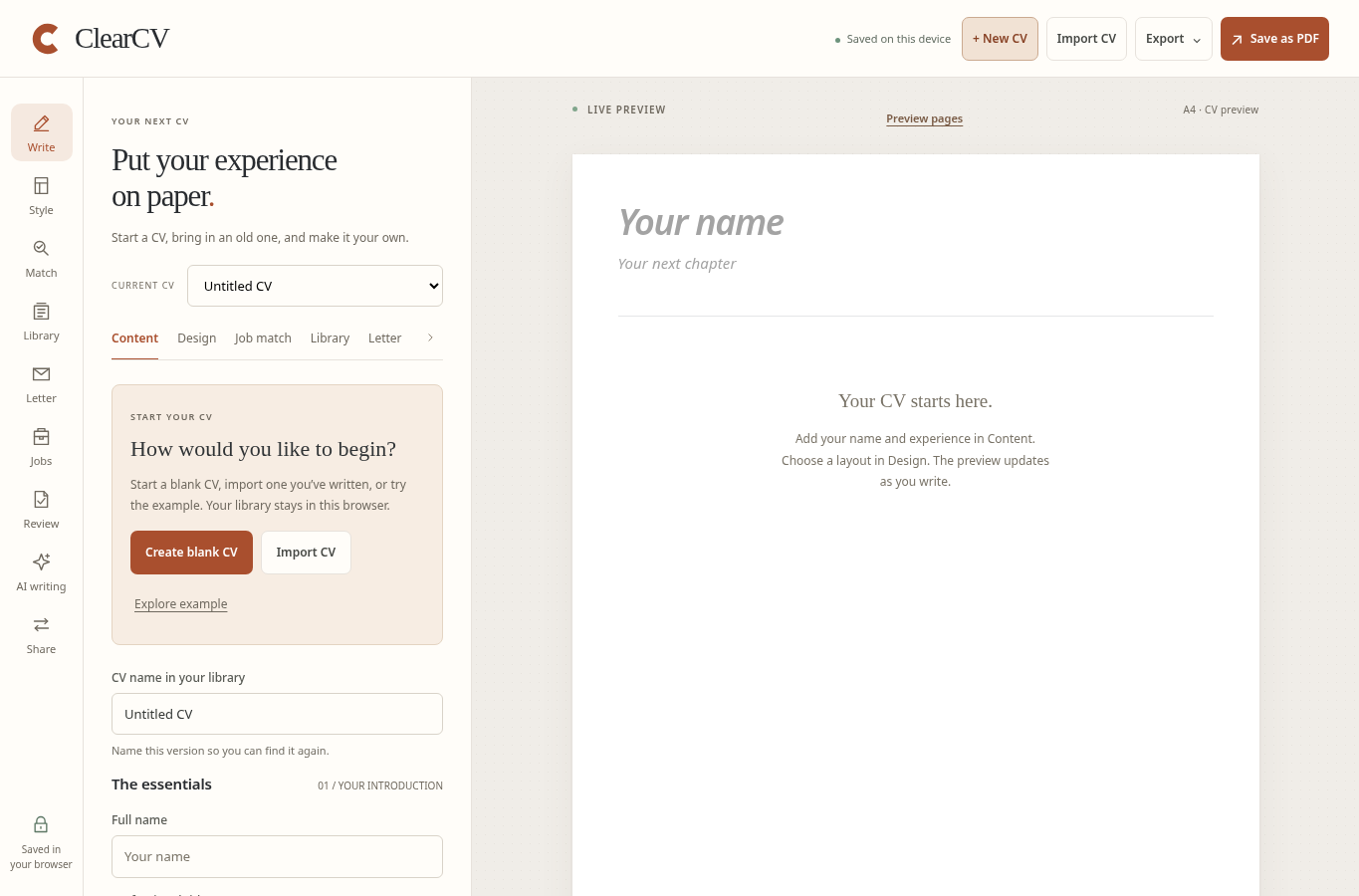Click Import CV in the start card
Screen dimensions: 1359x896
306,553
